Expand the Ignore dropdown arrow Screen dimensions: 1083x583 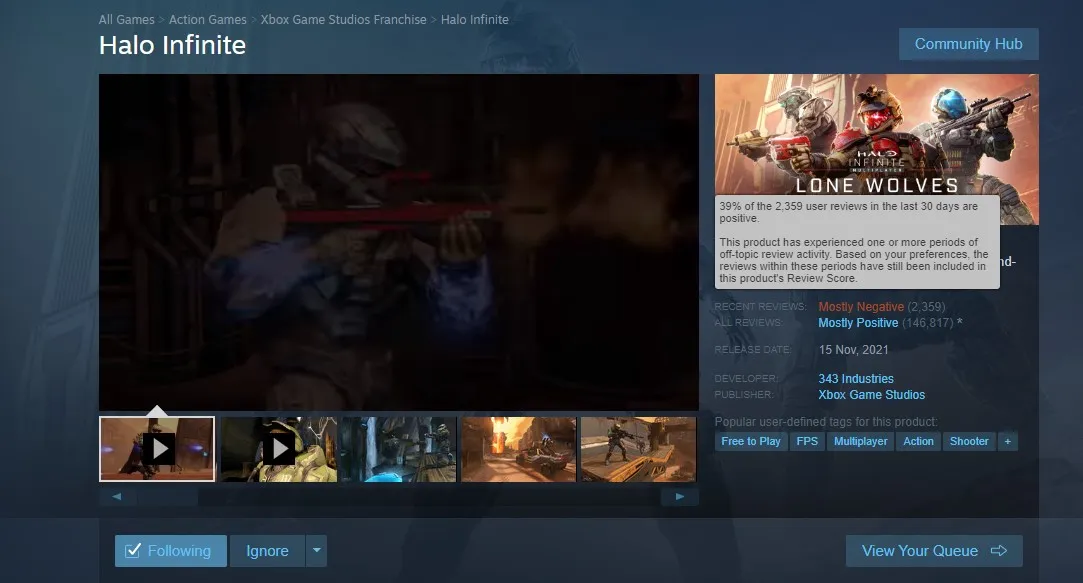click(x=316, y=551)
